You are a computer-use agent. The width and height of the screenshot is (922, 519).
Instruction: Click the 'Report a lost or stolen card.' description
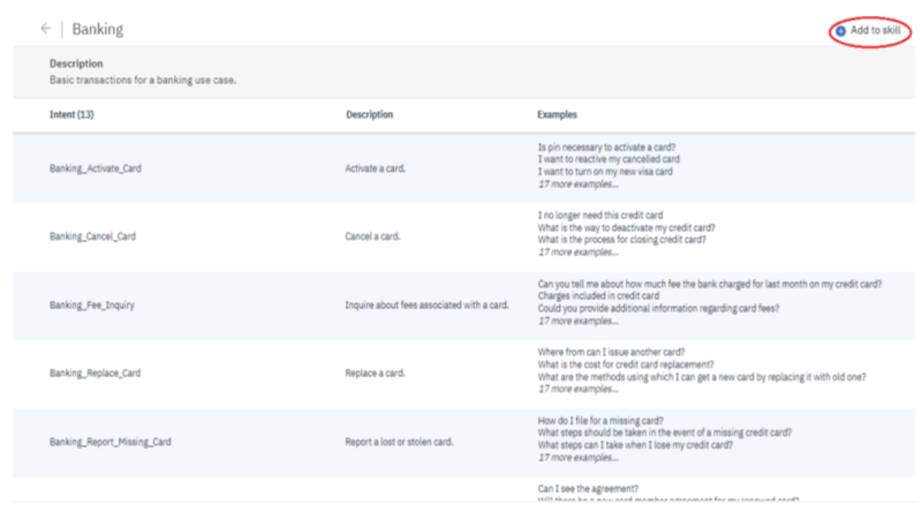point(399,441)
